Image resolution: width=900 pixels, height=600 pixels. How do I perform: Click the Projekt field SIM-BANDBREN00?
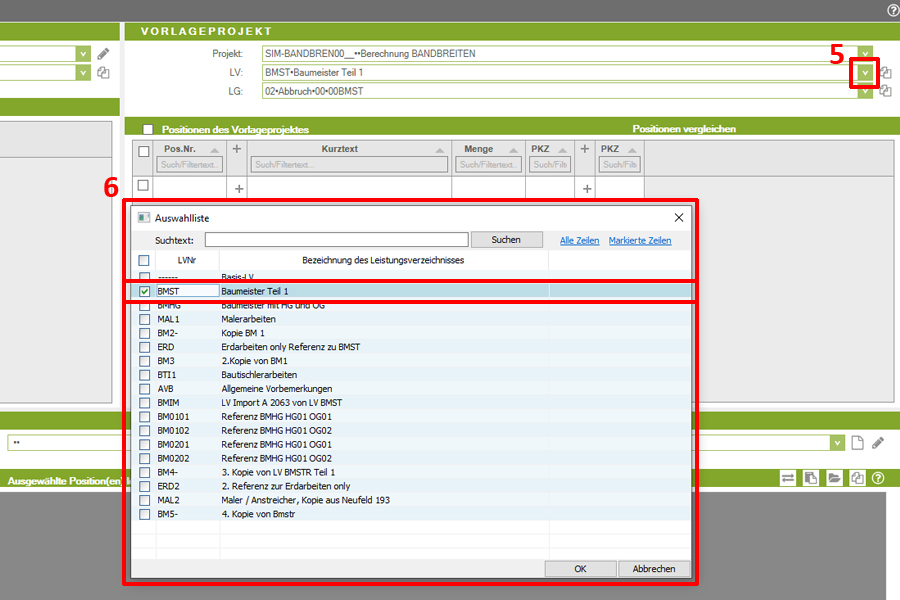pos(560,53)
